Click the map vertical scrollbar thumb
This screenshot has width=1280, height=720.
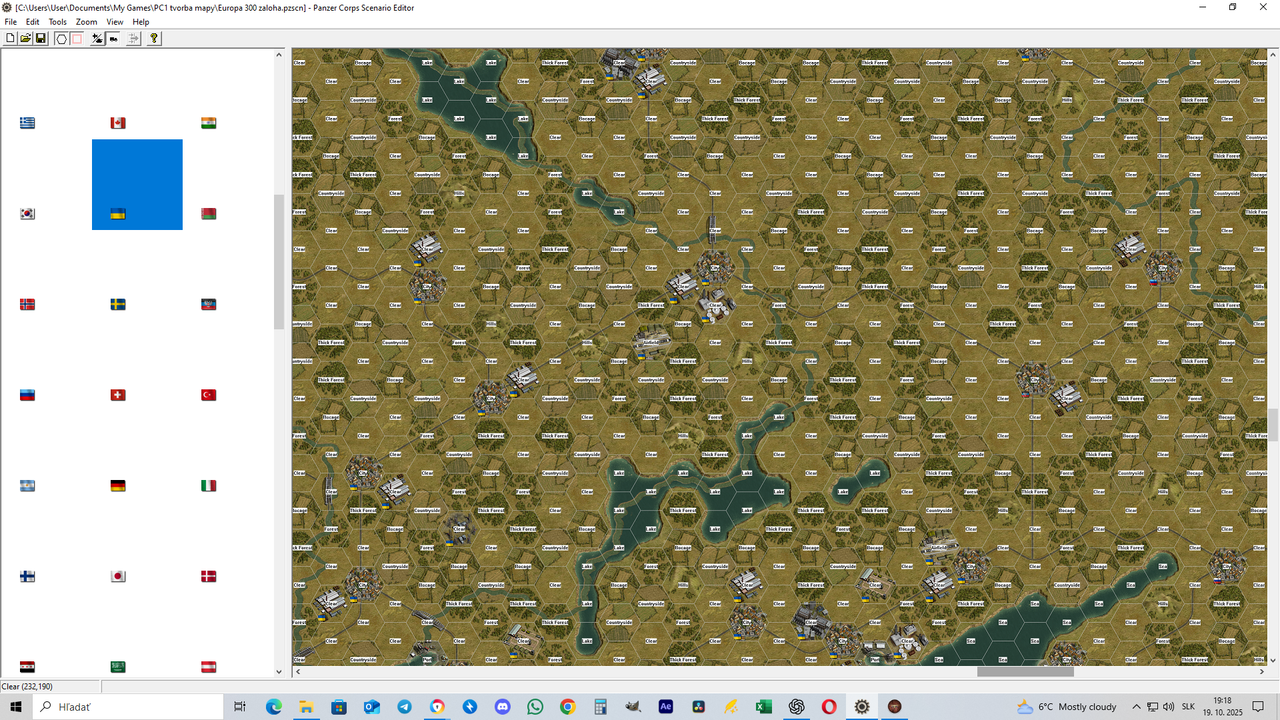pyautogui.click(x=1273, y=425)
